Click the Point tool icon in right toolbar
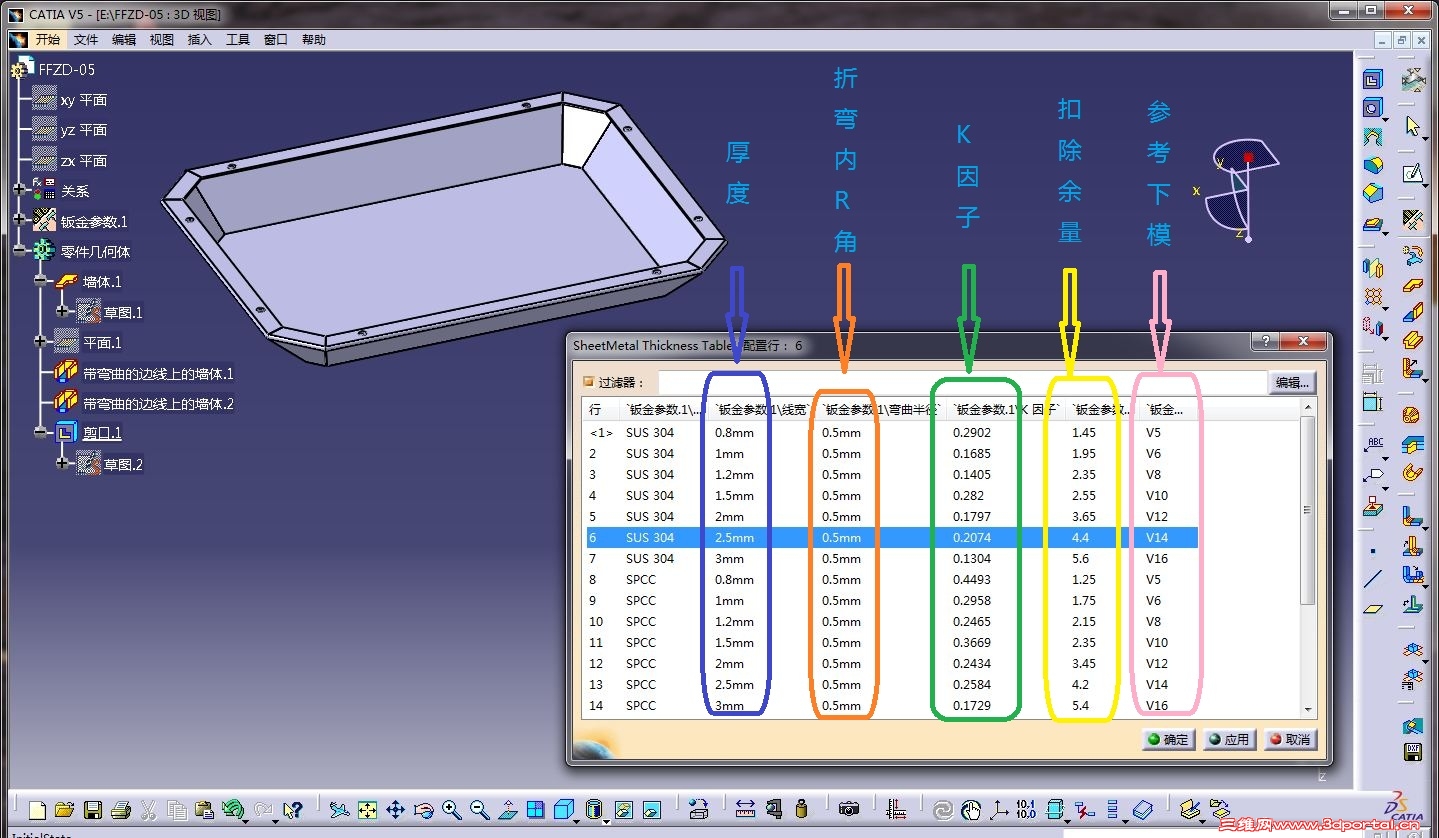The width and height of the screenshot is (1439, 838). coord(1374,550)
